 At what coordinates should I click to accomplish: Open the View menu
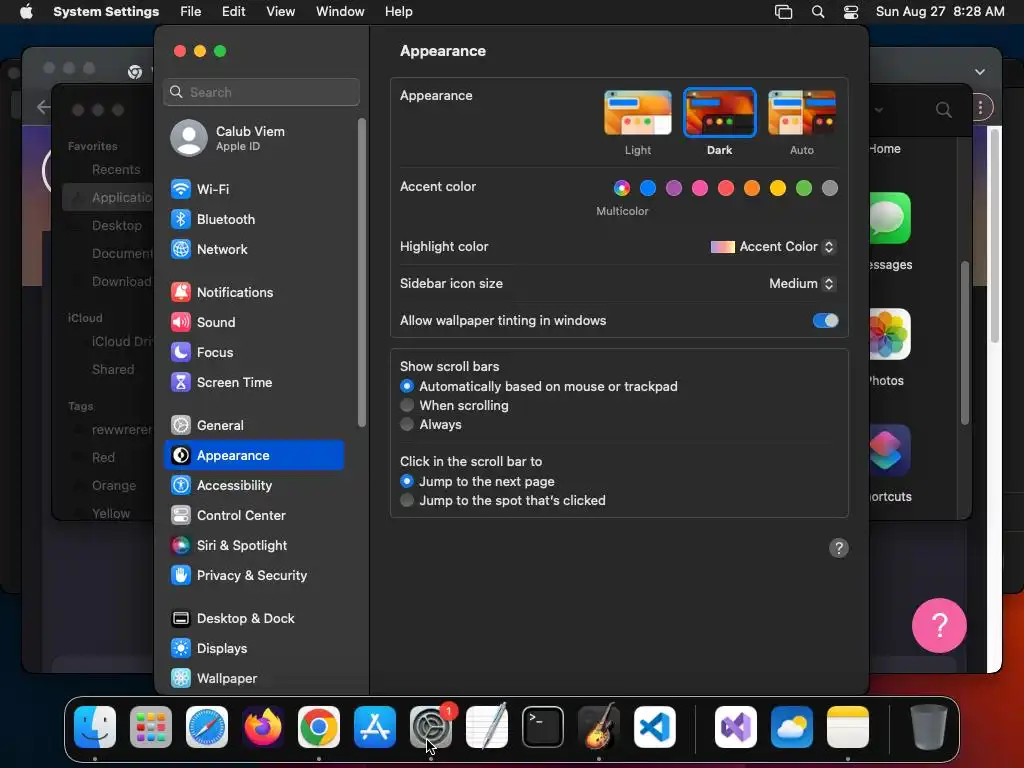click(280, 12)
